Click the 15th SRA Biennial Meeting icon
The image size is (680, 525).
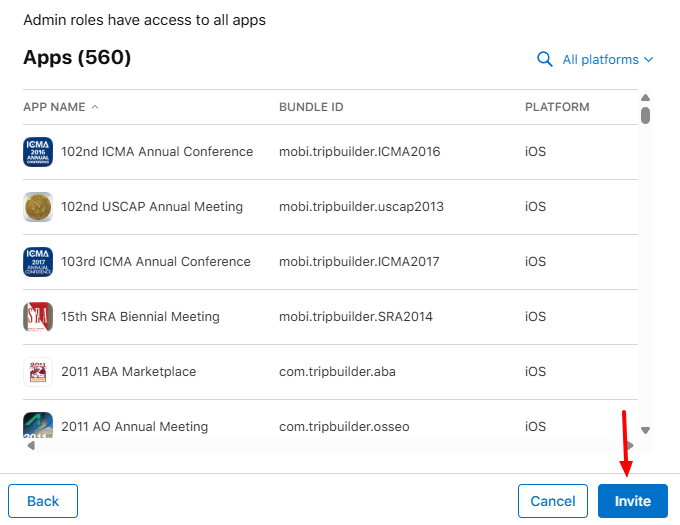38,317
